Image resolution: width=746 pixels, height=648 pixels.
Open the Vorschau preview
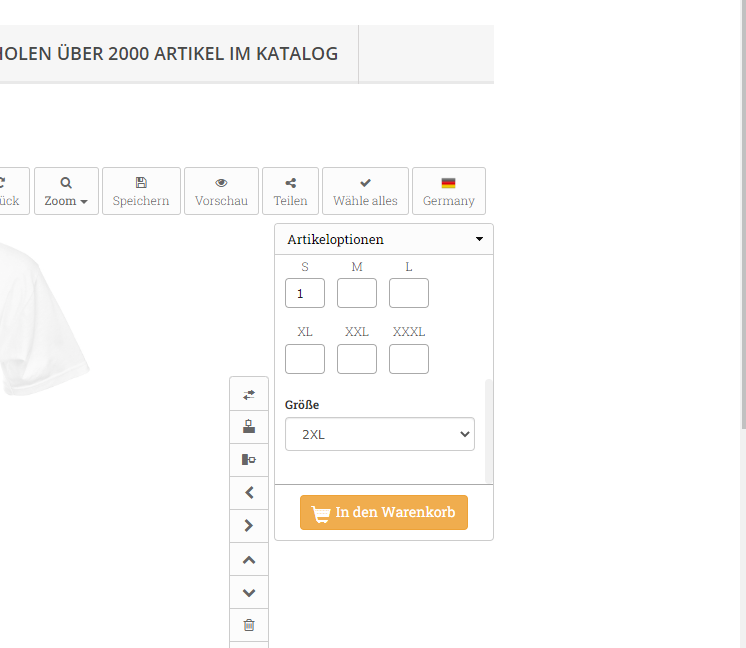coord(221,191)
